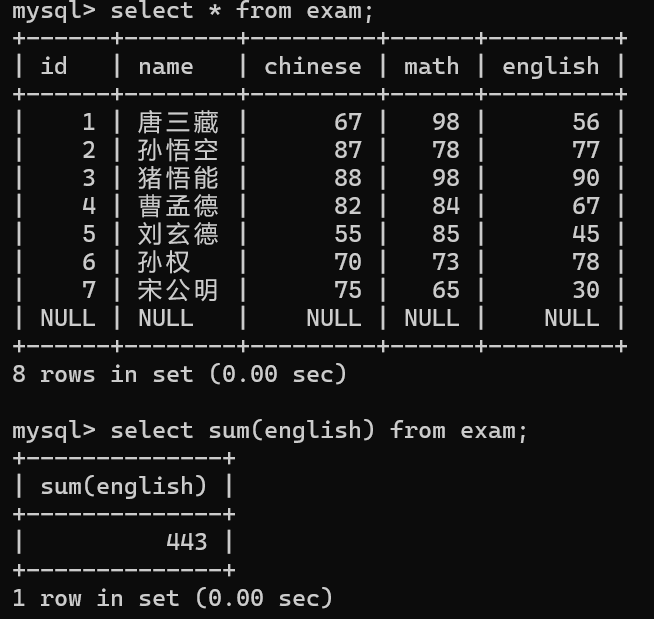Viewport: 654px width, 619px height.
Task: Select the name cell 曹孟德
Action: tap(178, 206)
